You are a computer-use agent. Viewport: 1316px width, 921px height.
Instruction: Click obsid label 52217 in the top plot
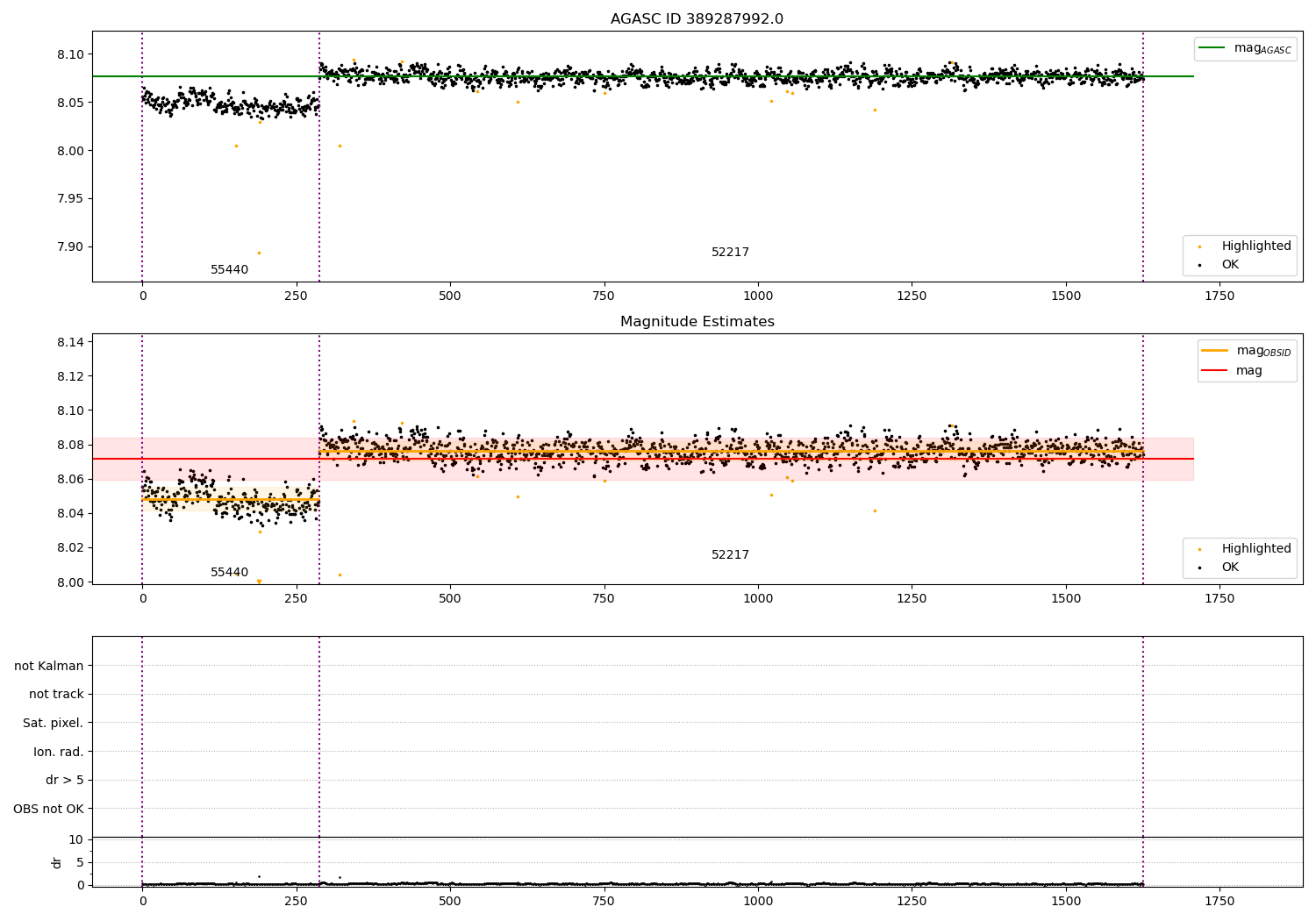(x=730, y=253)
